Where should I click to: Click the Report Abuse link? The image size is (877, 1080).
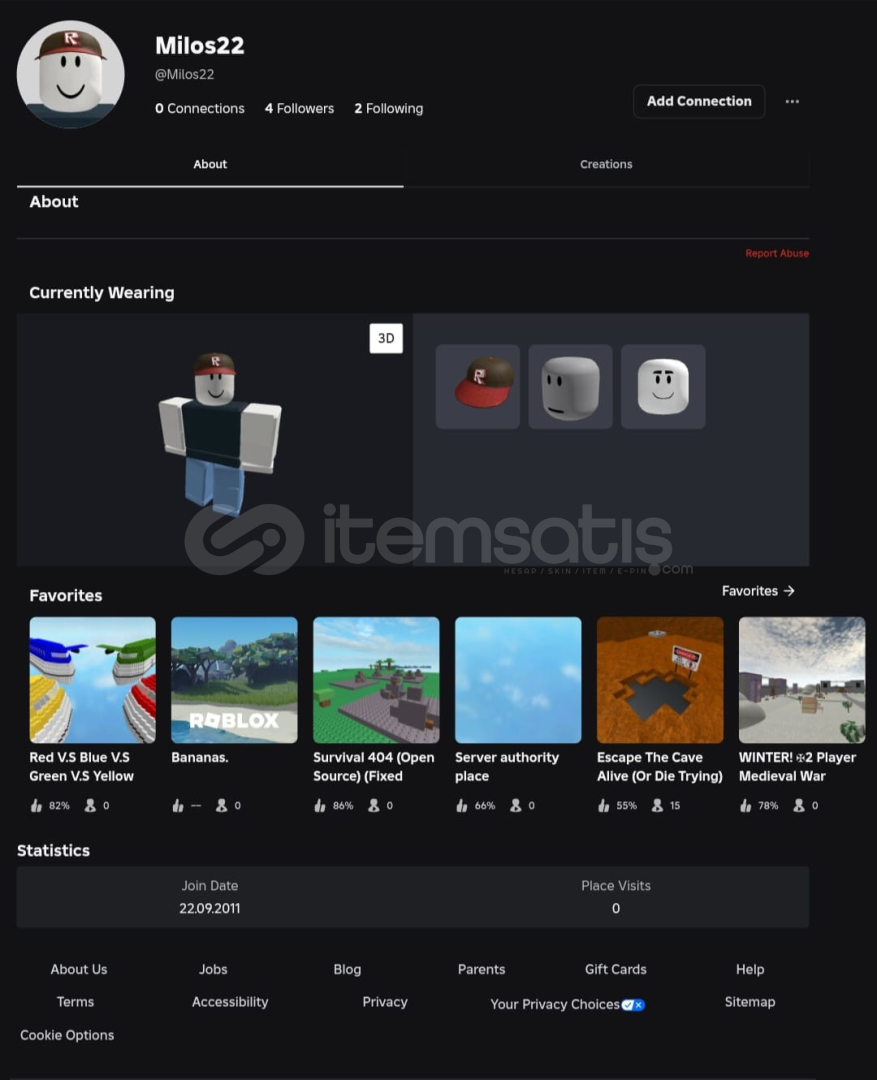[x=776, y=253]
